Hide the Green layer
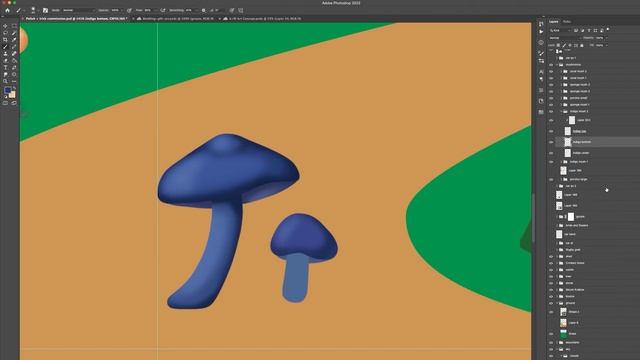The image size is (640, 360). 551,333
